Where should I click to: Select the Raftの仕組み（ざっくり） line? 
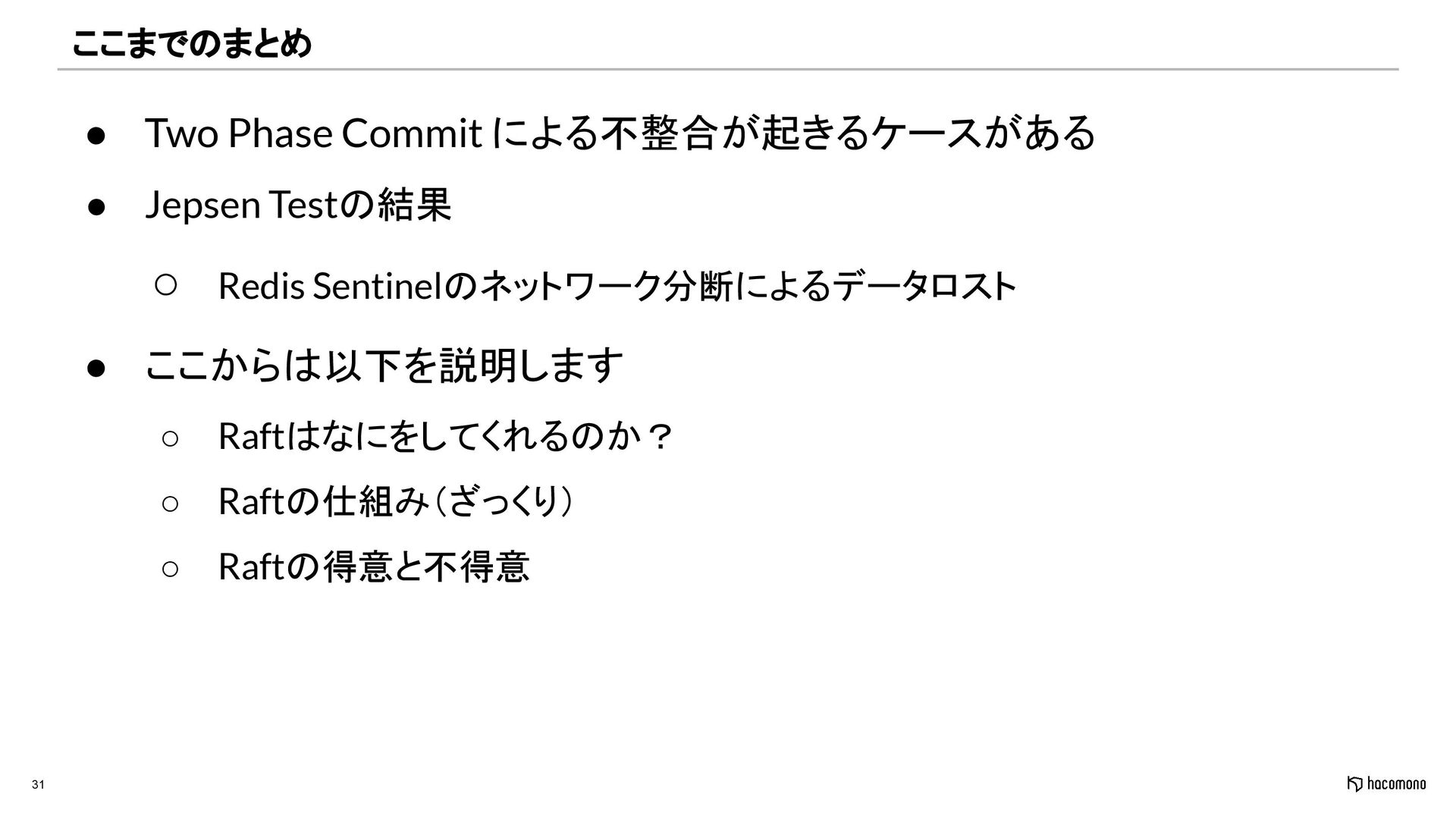tap(396, 502)
